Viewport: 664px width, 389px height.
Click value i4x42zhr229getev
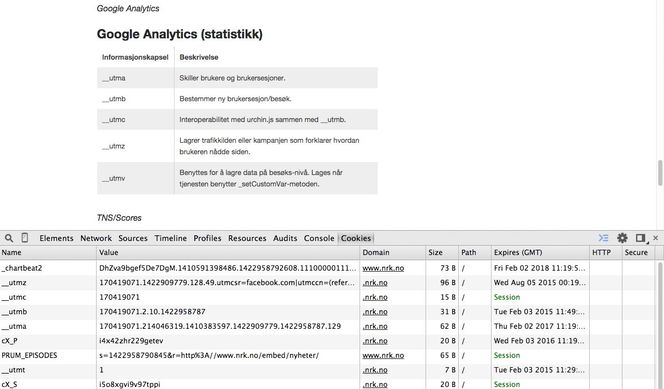(131, 341)
